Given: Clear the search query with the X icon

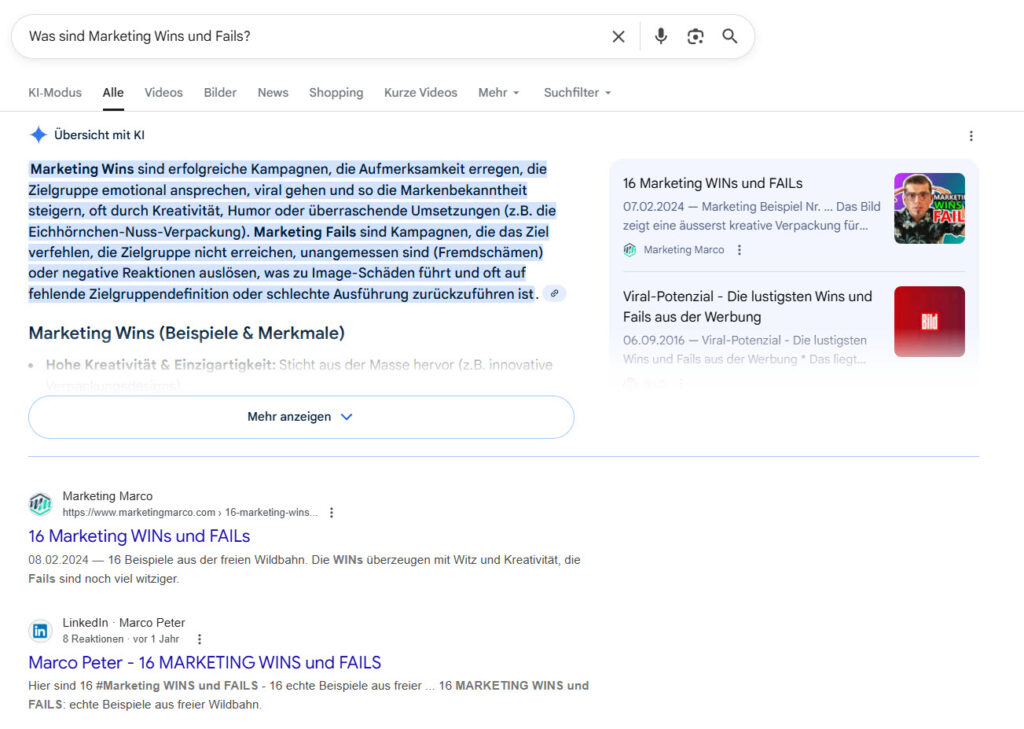Looking at the screenshot, I should tap(618, 36).
